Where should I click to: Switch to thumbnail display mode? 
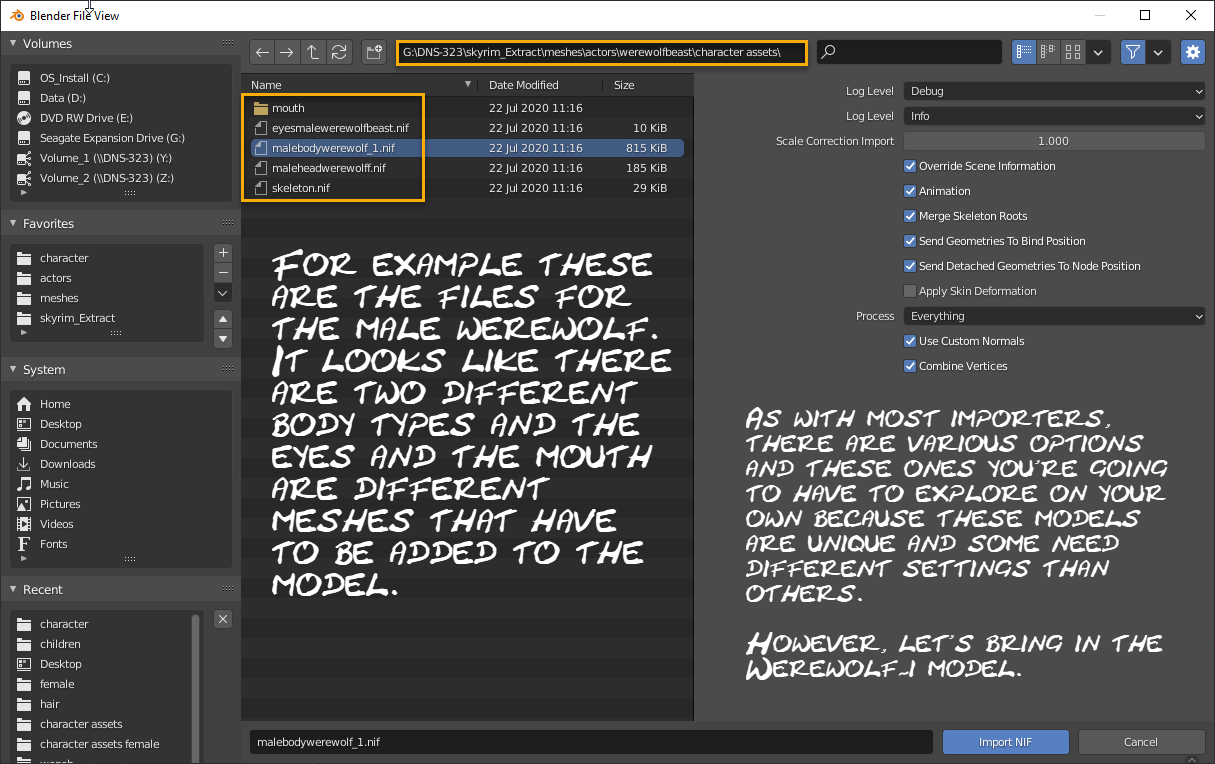[x=1073, y=52]
